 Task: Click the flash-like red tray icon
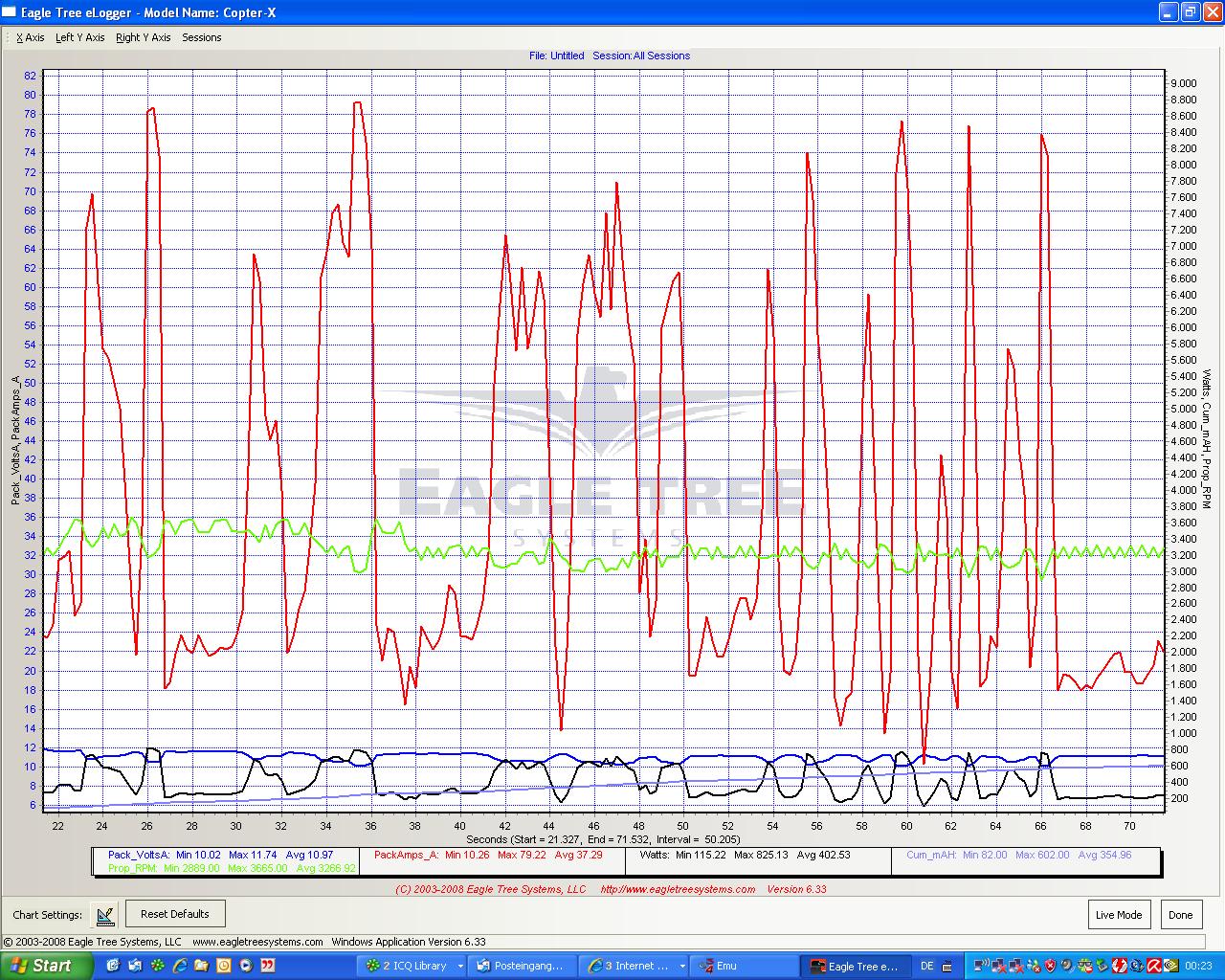point(1120,967)
